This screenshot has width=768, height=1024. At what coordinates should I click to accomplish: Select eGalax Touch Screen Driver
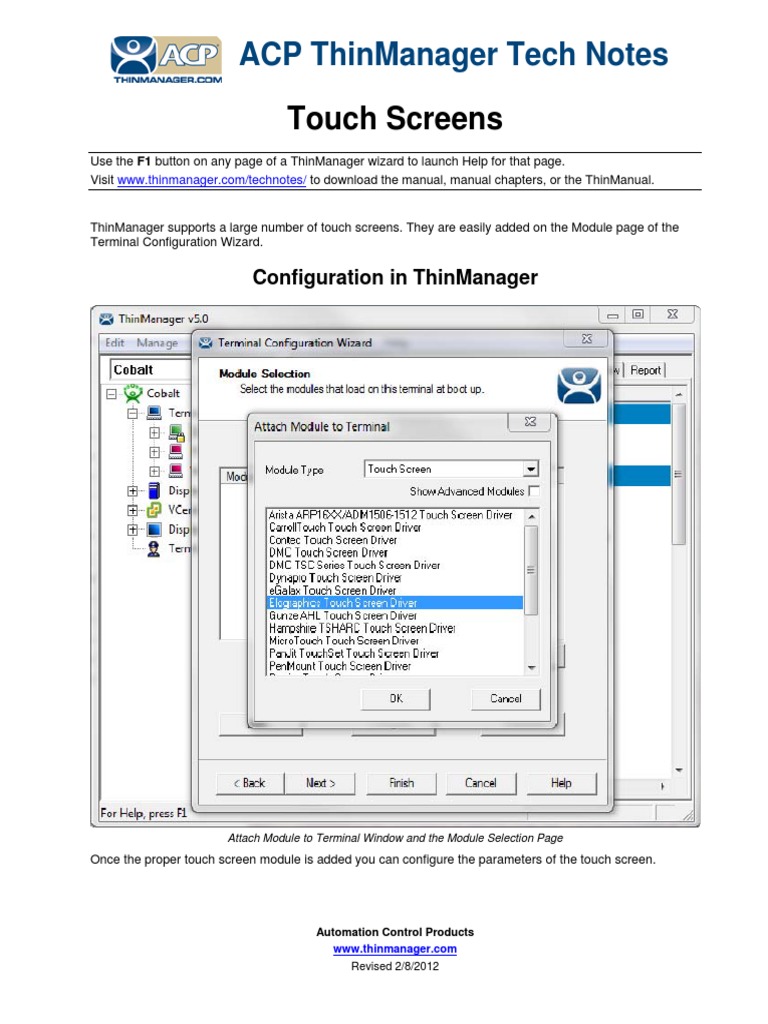394,590
